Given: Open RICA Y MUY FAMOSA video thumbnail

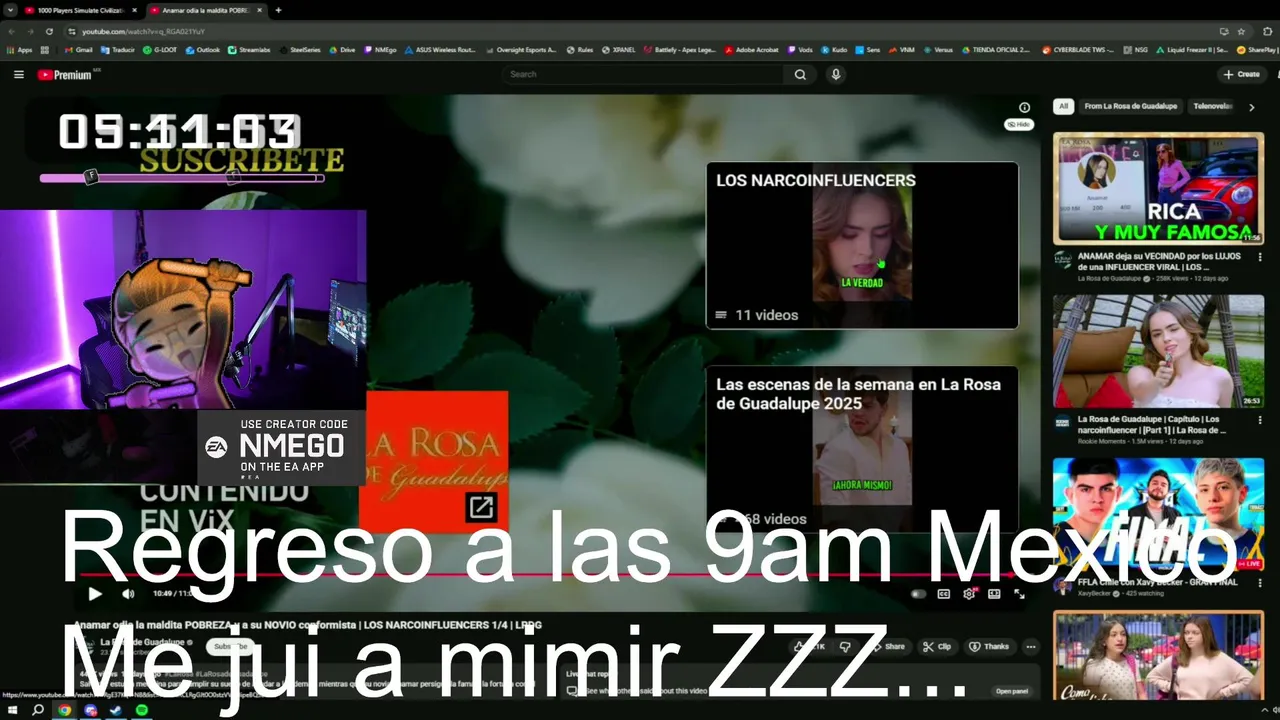Looking at the screenshot, I should pos(1158,188).
